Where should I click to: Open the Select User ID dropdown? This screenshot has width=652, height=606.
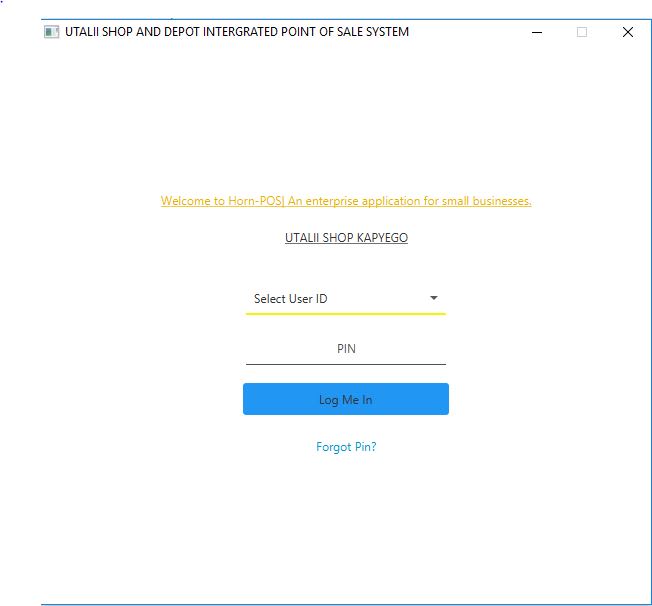346,299
